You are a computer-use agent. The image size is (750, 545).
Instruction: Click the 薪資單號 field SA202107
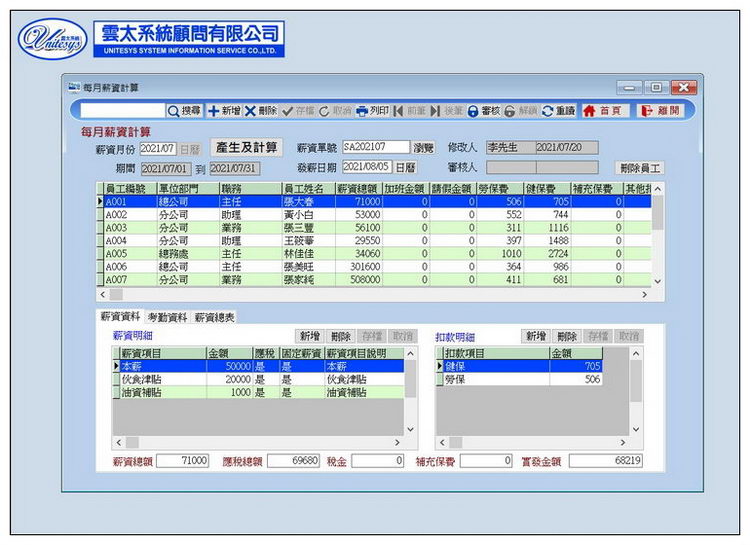point(376,147)
